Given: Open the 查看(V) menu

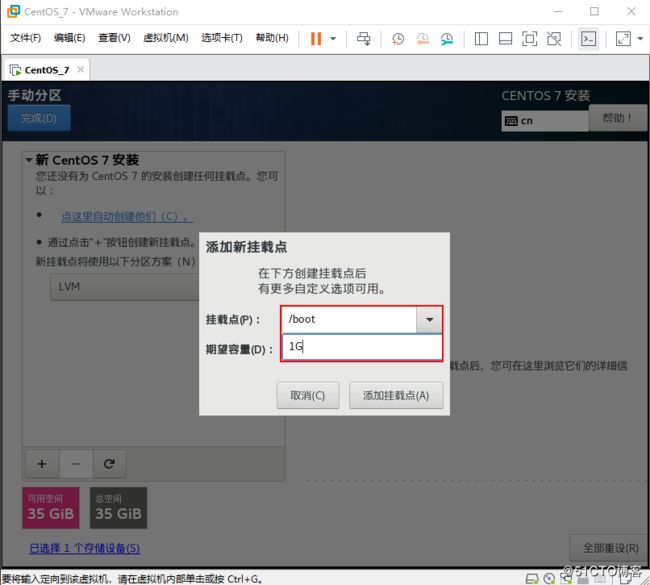Looking at the screenshot, I should 114,38.
